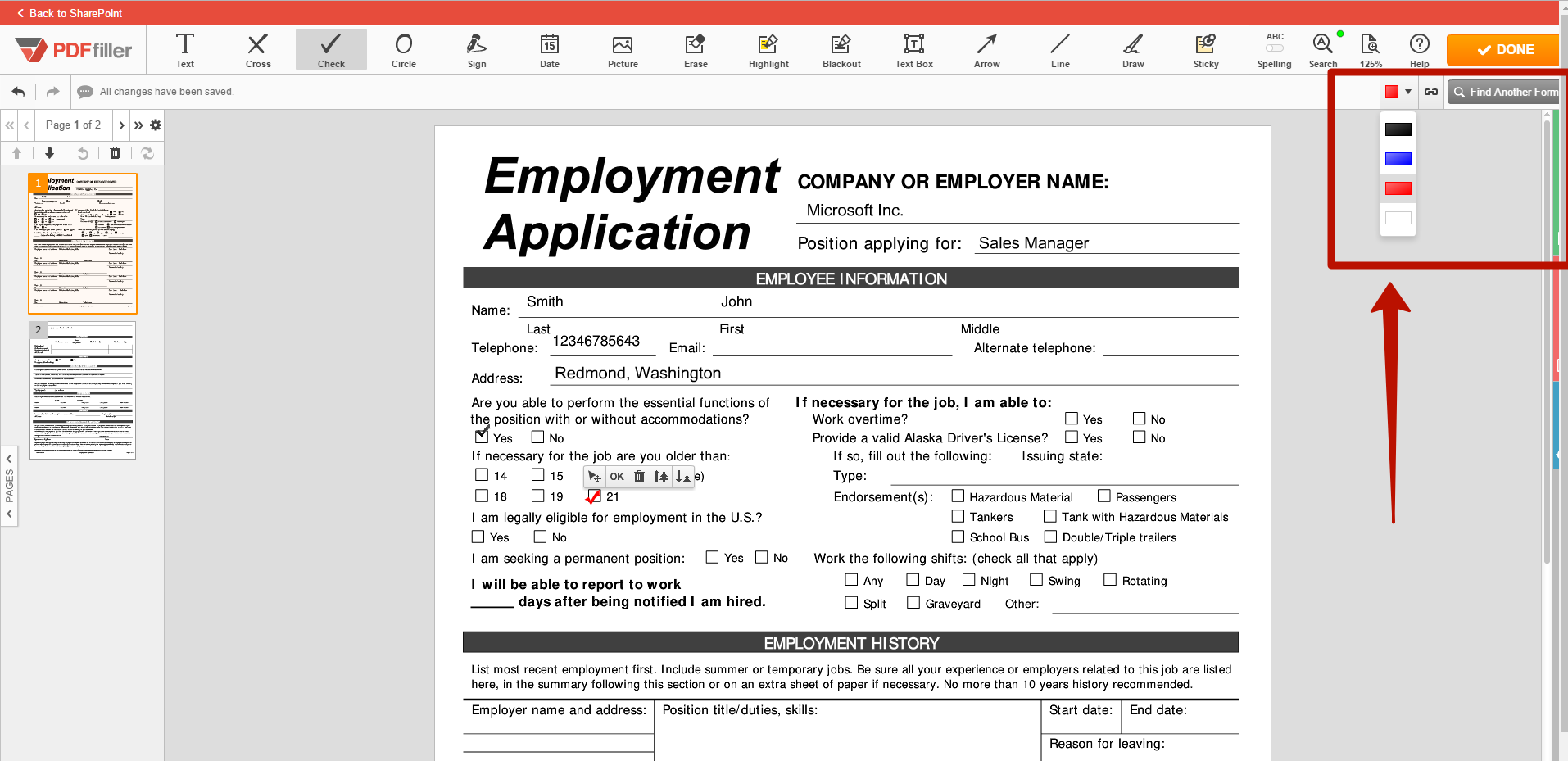
Task: Choose the Picture tool
Action: (623, 50)
